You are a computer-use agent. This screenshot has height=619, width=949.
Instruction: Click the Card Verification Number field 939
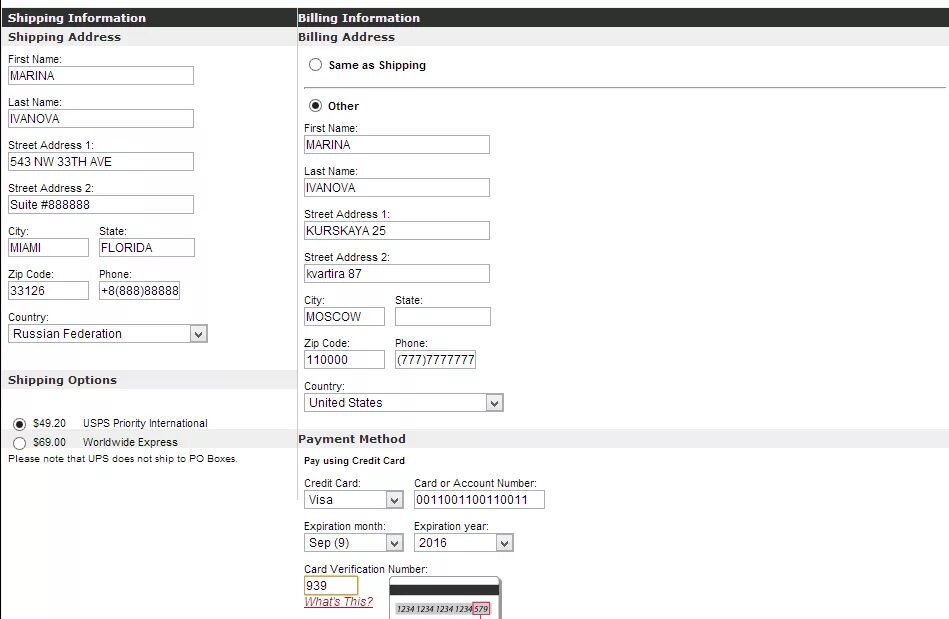point(331,586)
